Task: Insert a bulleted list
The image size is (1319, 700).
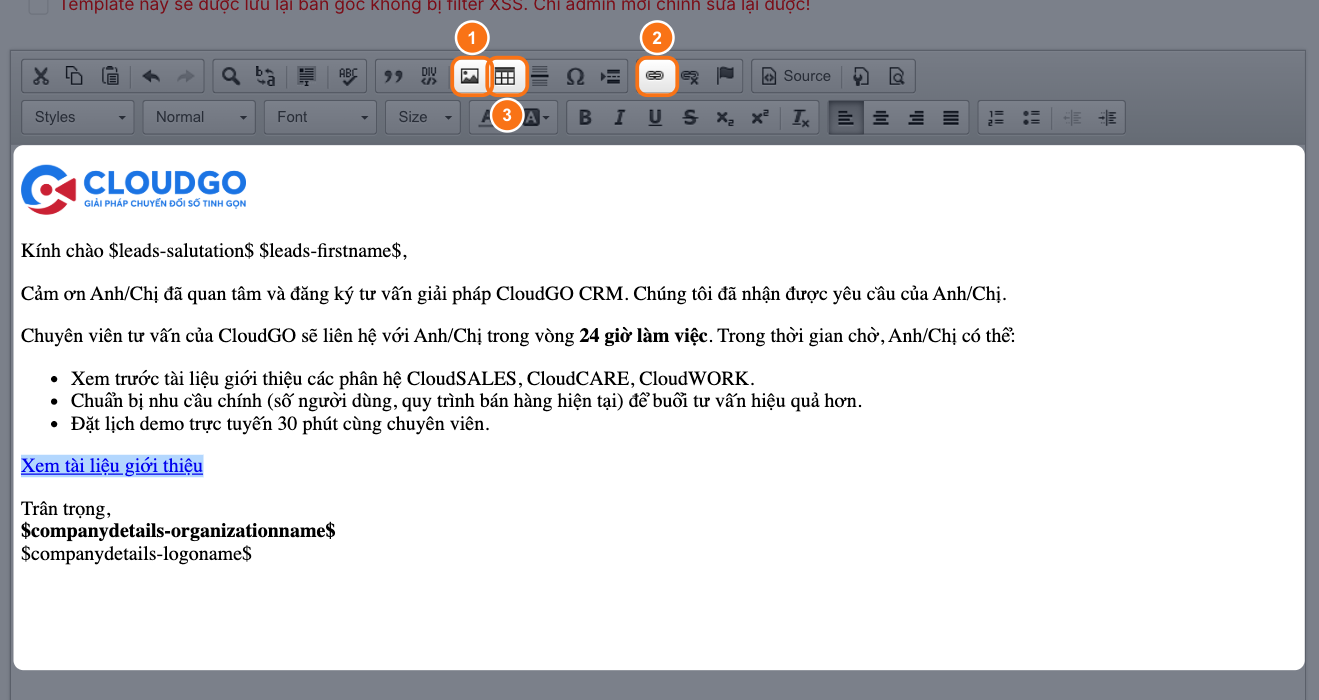Action: [x=1031, y=117]
